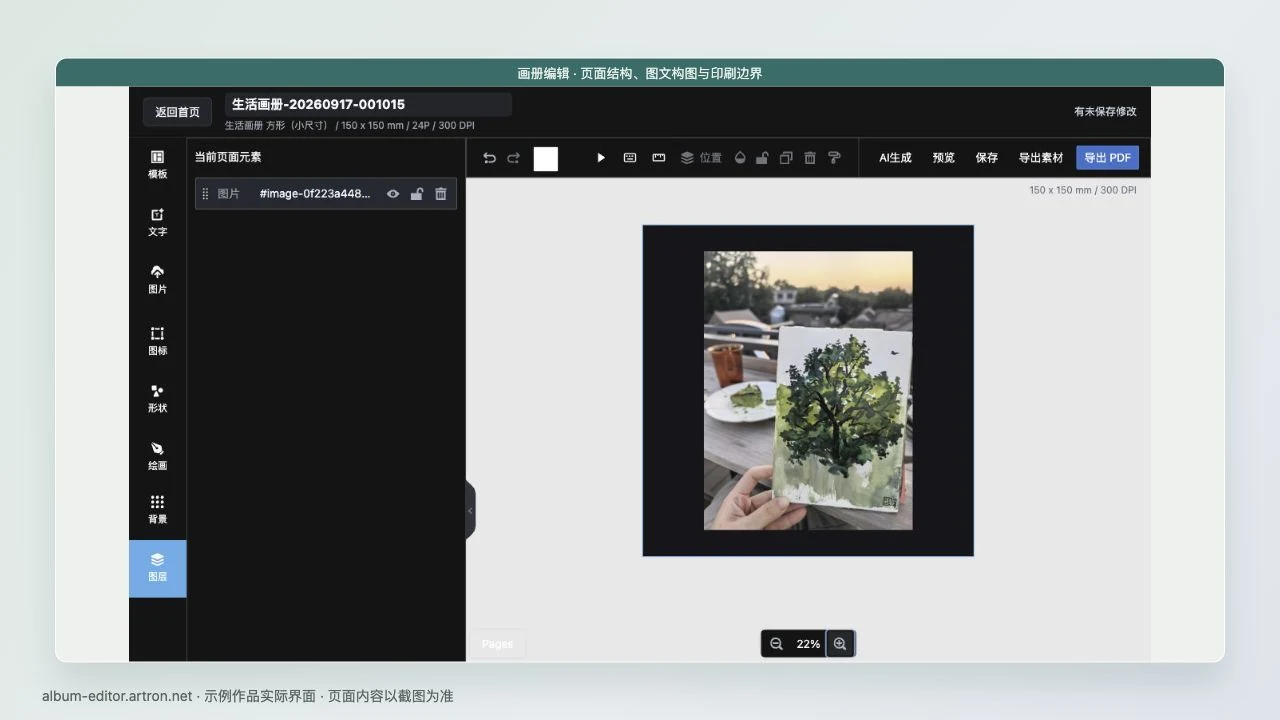Toggle the ruler tool in the toolbar

[659, 158]
